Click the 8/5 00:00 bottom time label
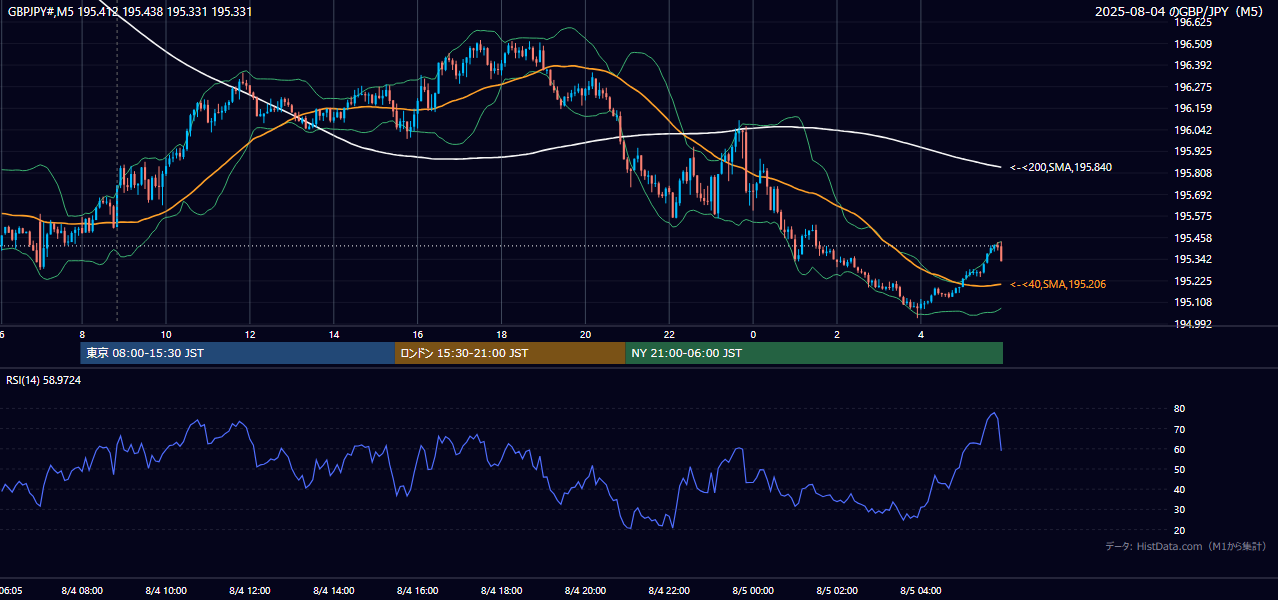The width and height of the screenshot is (1278, 600). coord(754,591)
